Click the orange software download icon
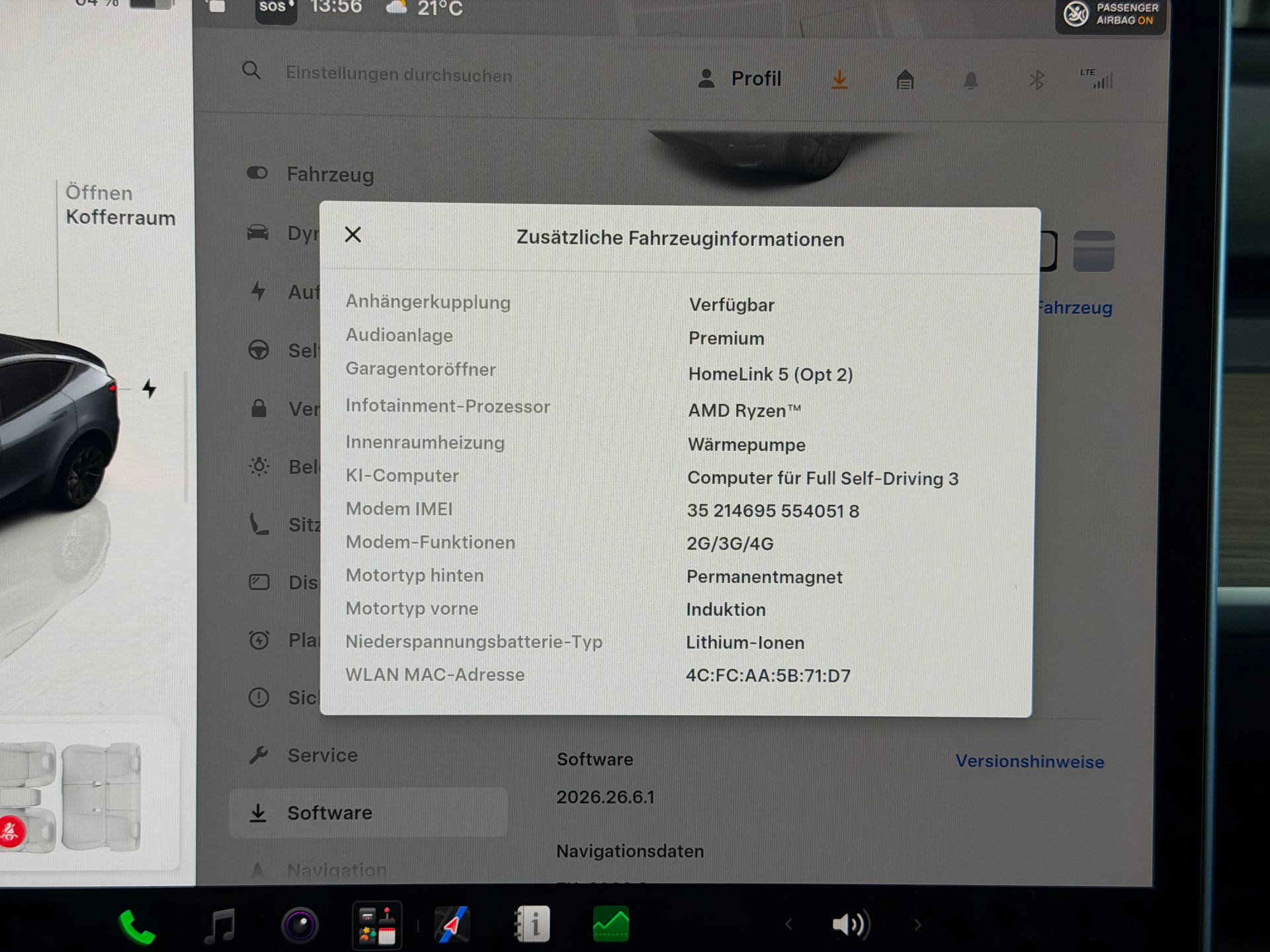The width and height of the screenshot is (1270, 952). click(x=839, y=80)
